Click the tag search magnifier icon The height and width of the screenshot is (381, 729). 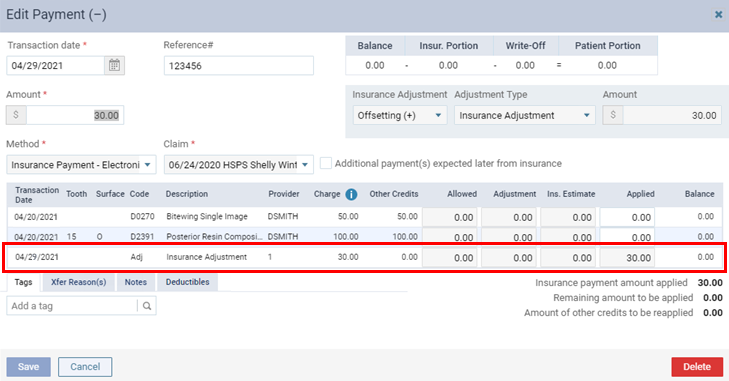click(x=147, y=306)
